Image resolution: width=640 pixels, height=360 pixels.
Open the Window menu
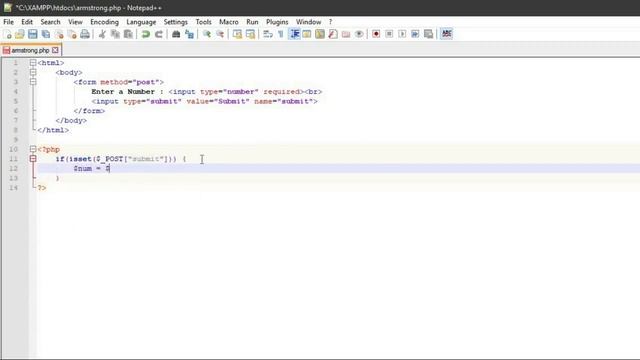(309, 22)
